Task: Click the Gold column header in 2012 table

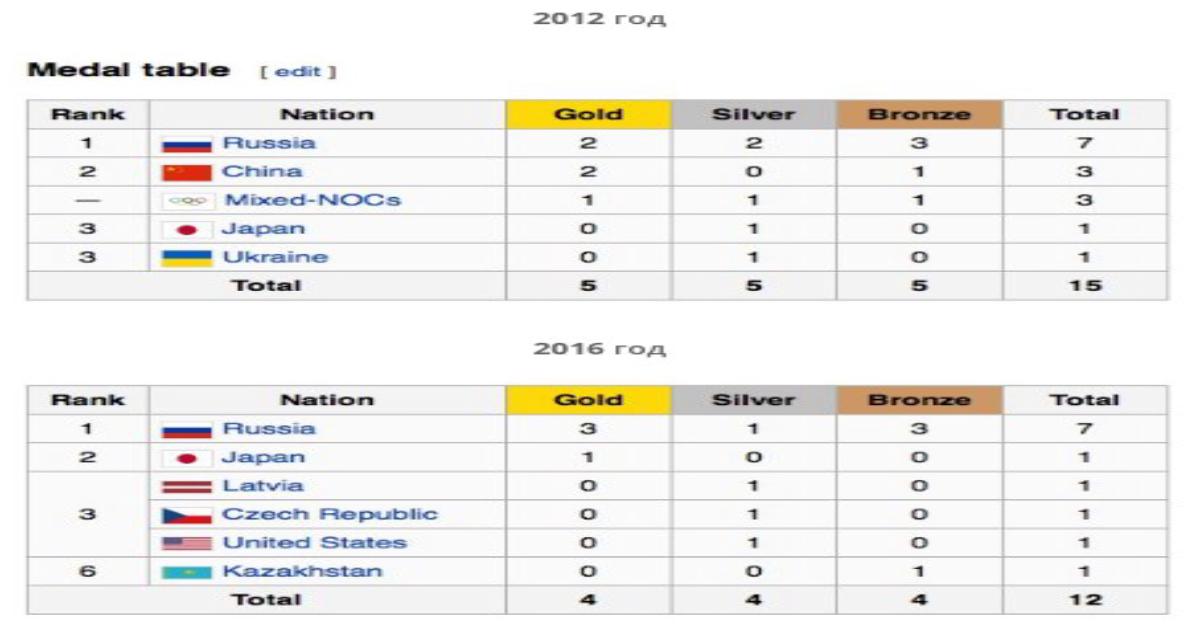Action: [588, 114]
